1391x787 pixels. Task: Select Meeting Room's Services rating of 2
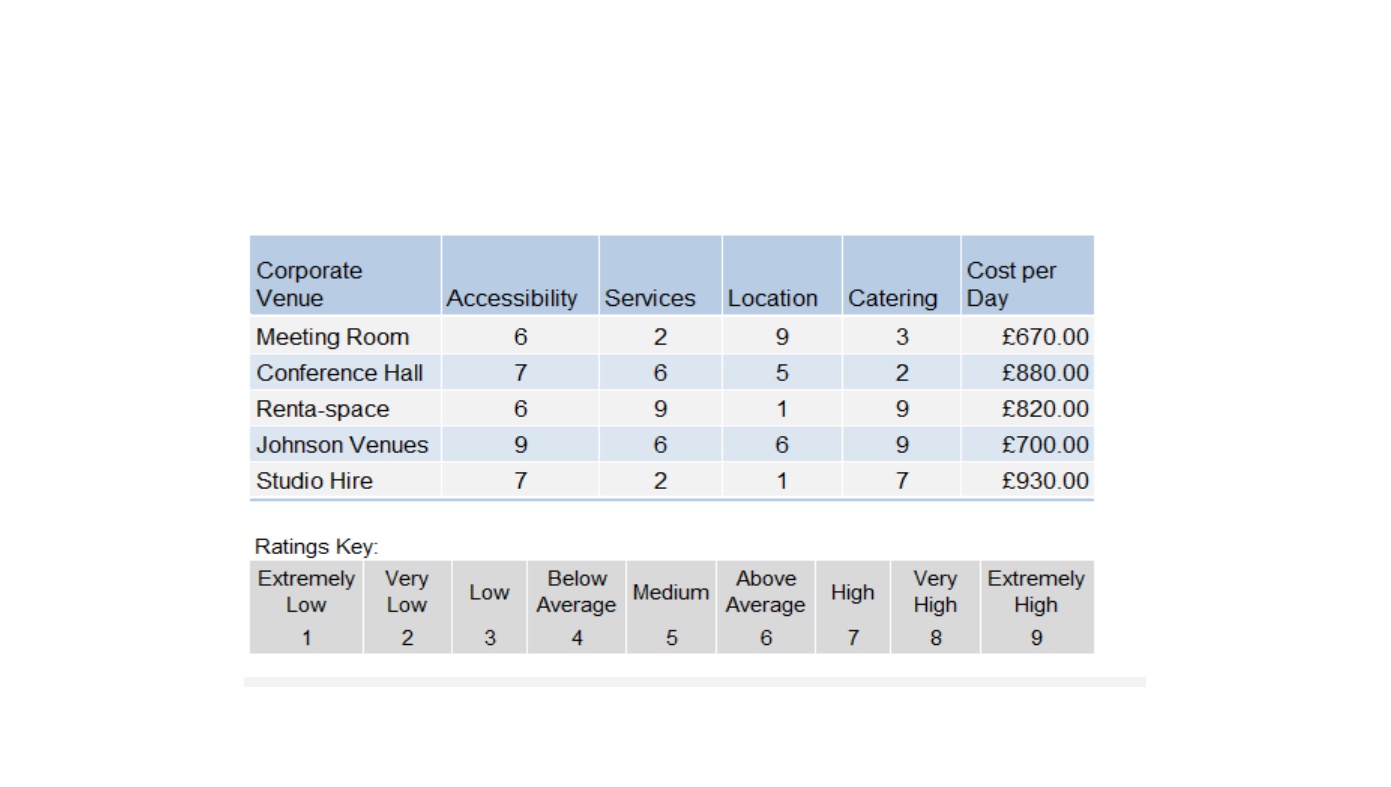(660, 338)
